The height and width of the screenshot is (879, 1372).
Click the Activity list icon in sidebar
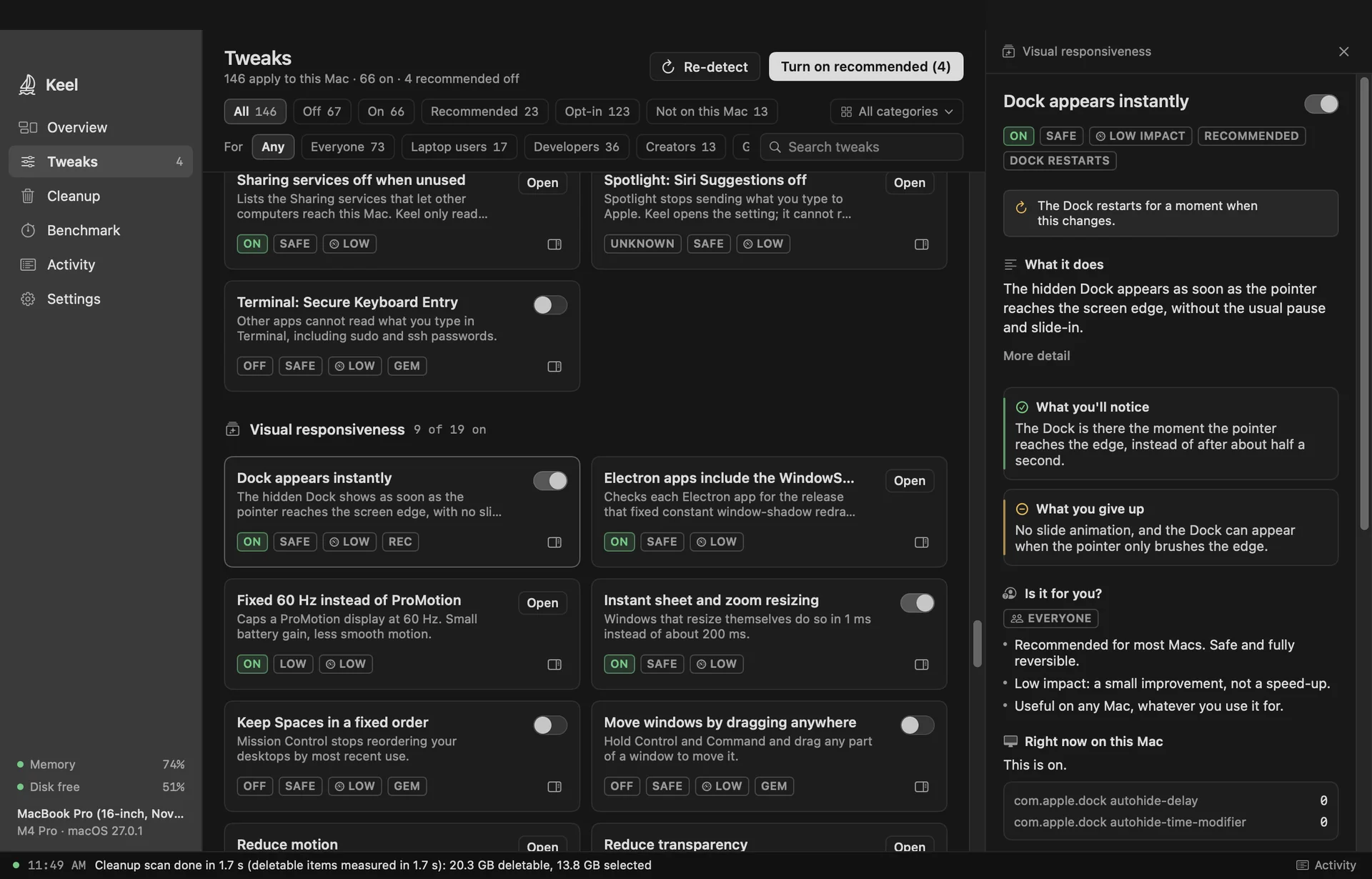click(x=28, y=264)
